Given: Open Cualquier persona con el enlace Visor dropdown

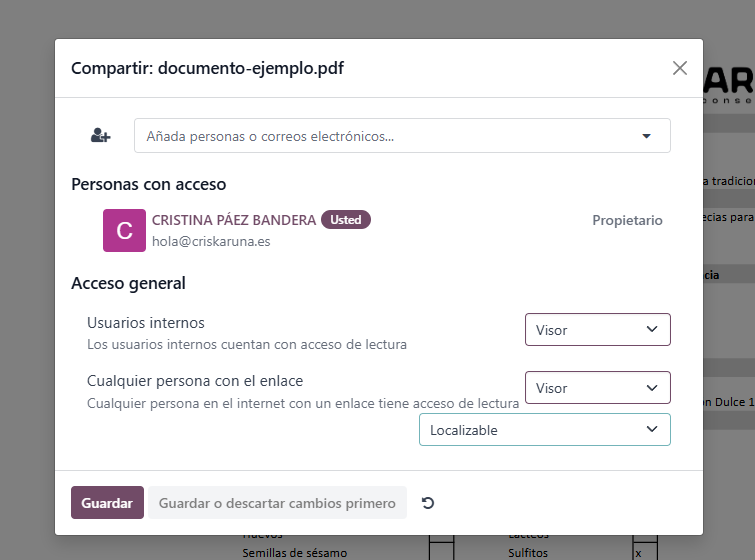Looking at the screenshot, I should (597, 388).
